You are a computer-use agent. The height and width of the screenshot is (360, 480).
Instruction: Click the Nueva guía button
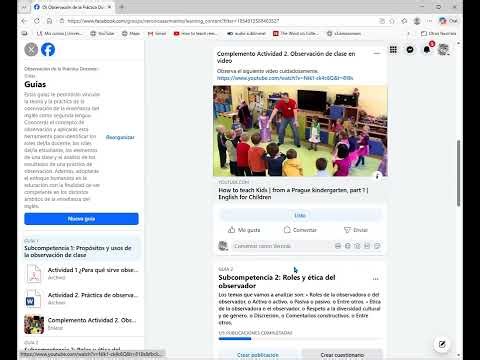pyautogui.click(x=81, y=219)
